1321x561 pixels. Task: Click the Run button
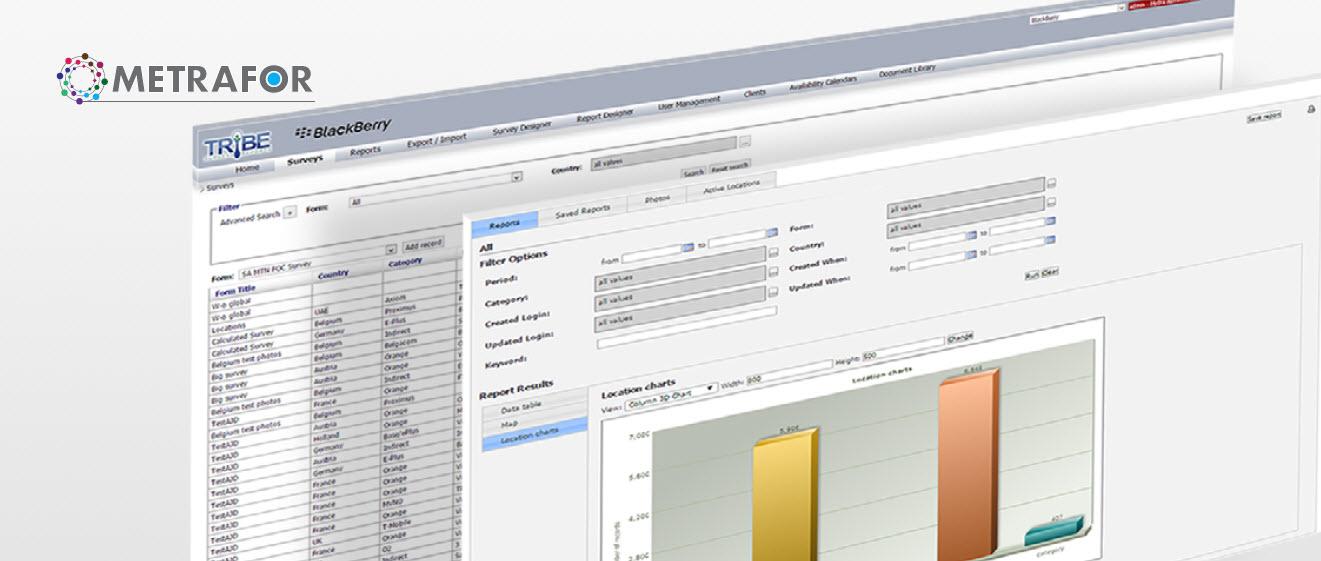pyautogui.click(x=1032, y=273)
